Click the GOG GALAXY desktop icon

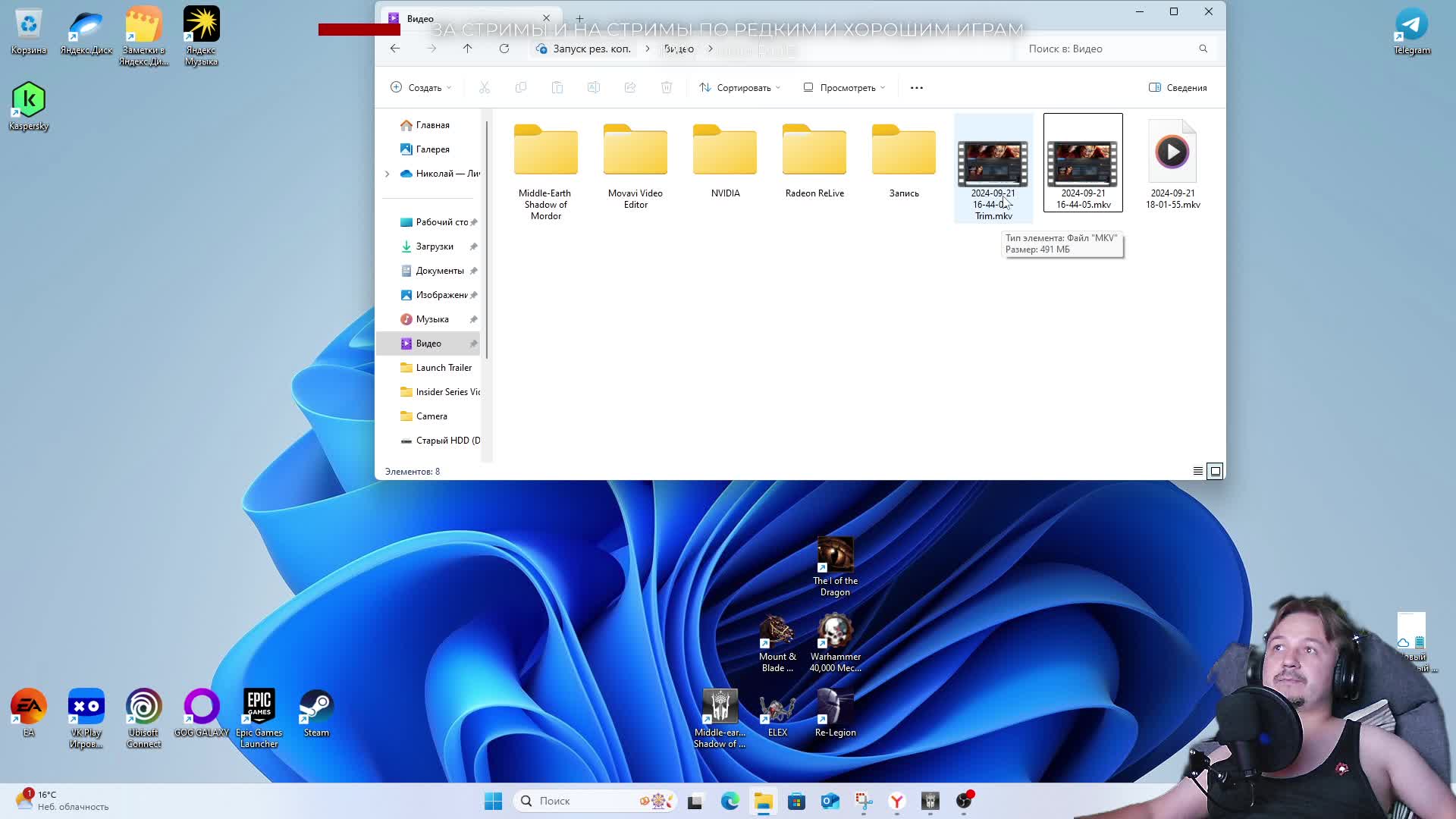coord(202,714)
